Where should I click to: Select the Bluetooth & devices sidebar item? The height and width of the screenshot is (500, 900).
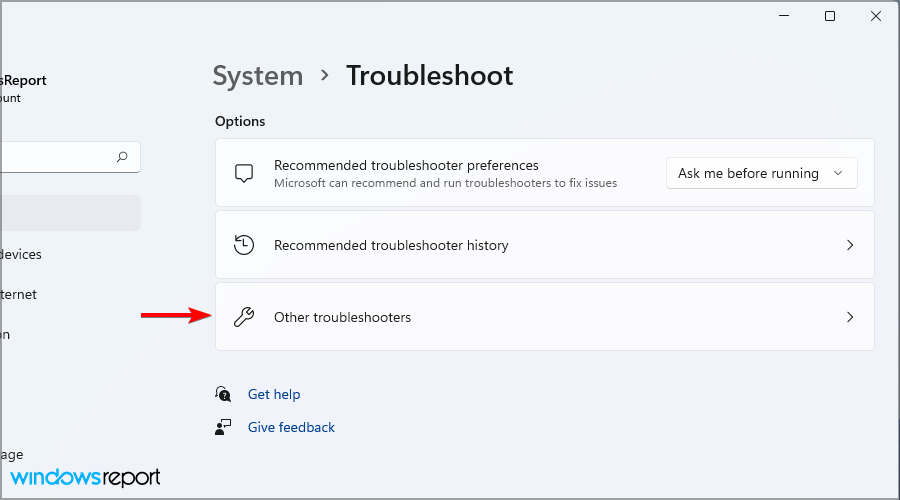tap(22, 254)
